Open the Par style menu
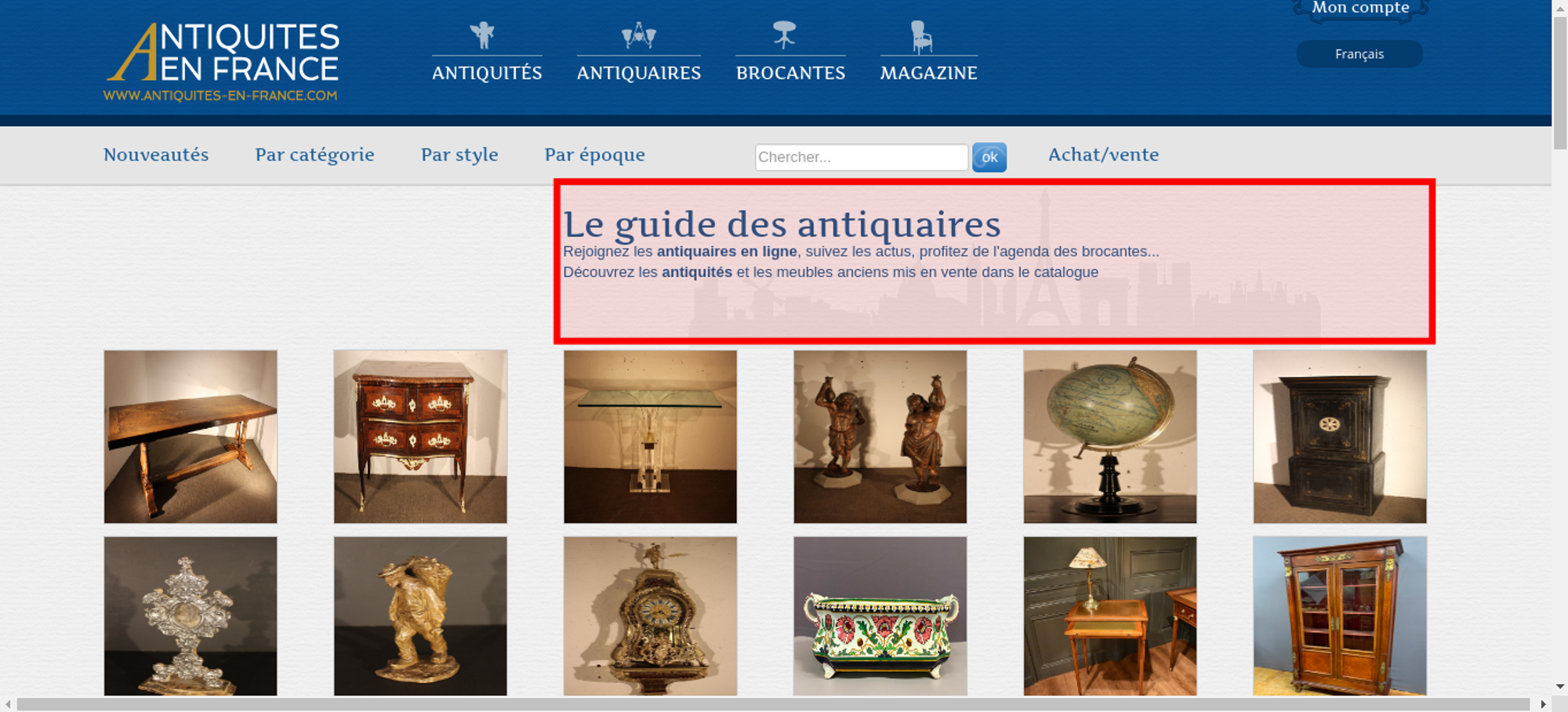1568x712 pixels. click(459, 154)
